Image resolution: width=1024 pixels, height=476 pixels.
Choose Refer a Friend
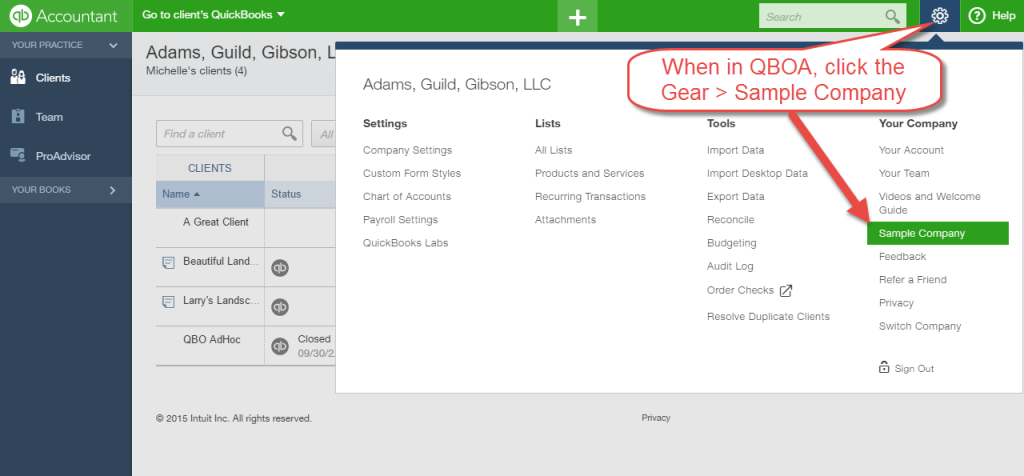912,279
